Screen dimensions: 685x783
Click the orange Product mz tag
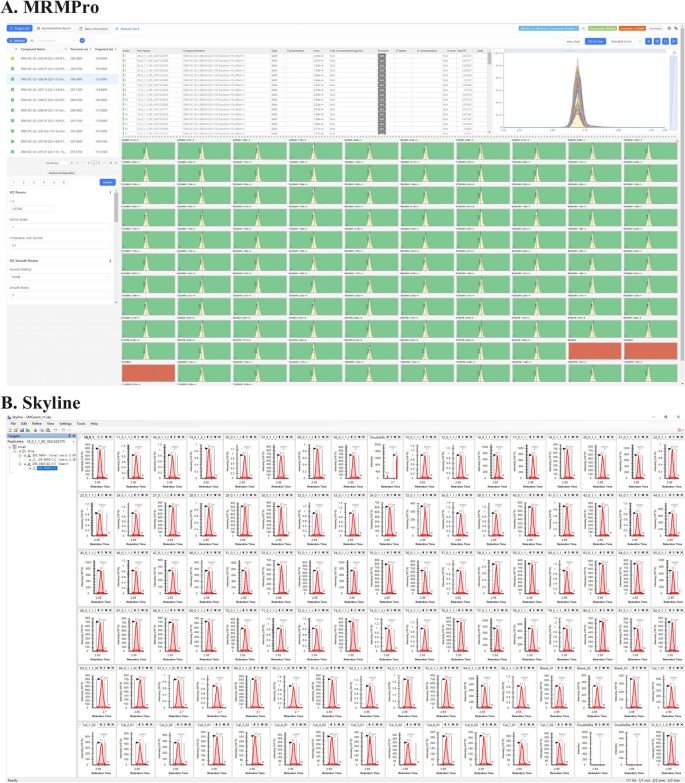633,28
